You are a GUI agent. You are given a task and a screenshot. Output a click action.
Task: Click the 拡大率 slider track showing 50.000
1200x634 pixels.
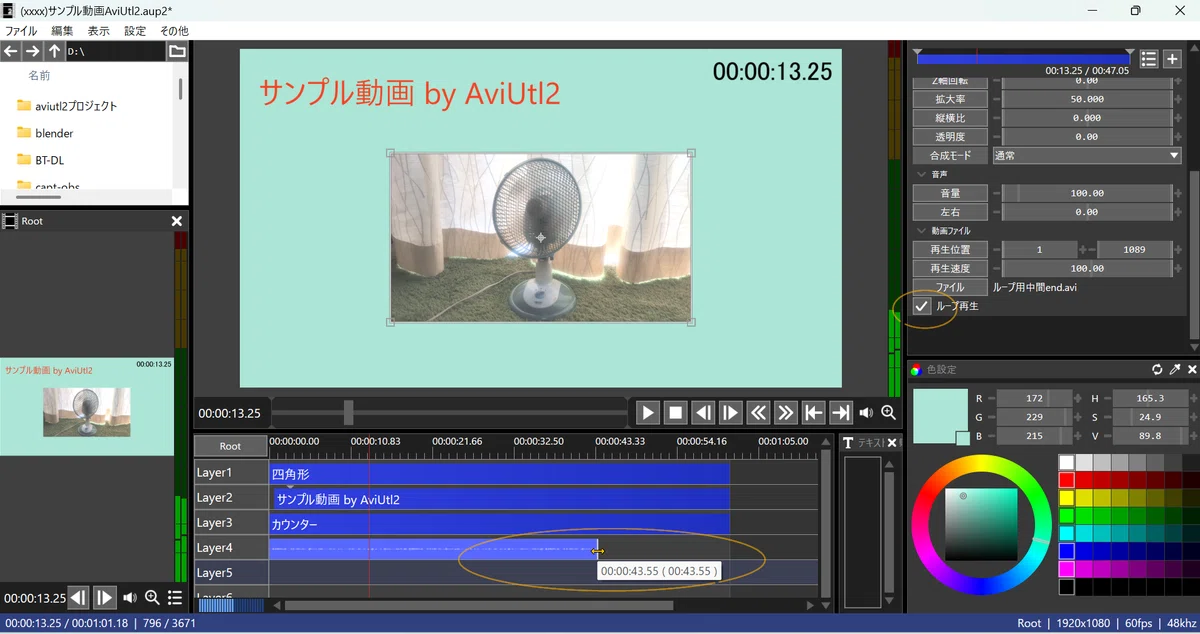point(1087,99)
